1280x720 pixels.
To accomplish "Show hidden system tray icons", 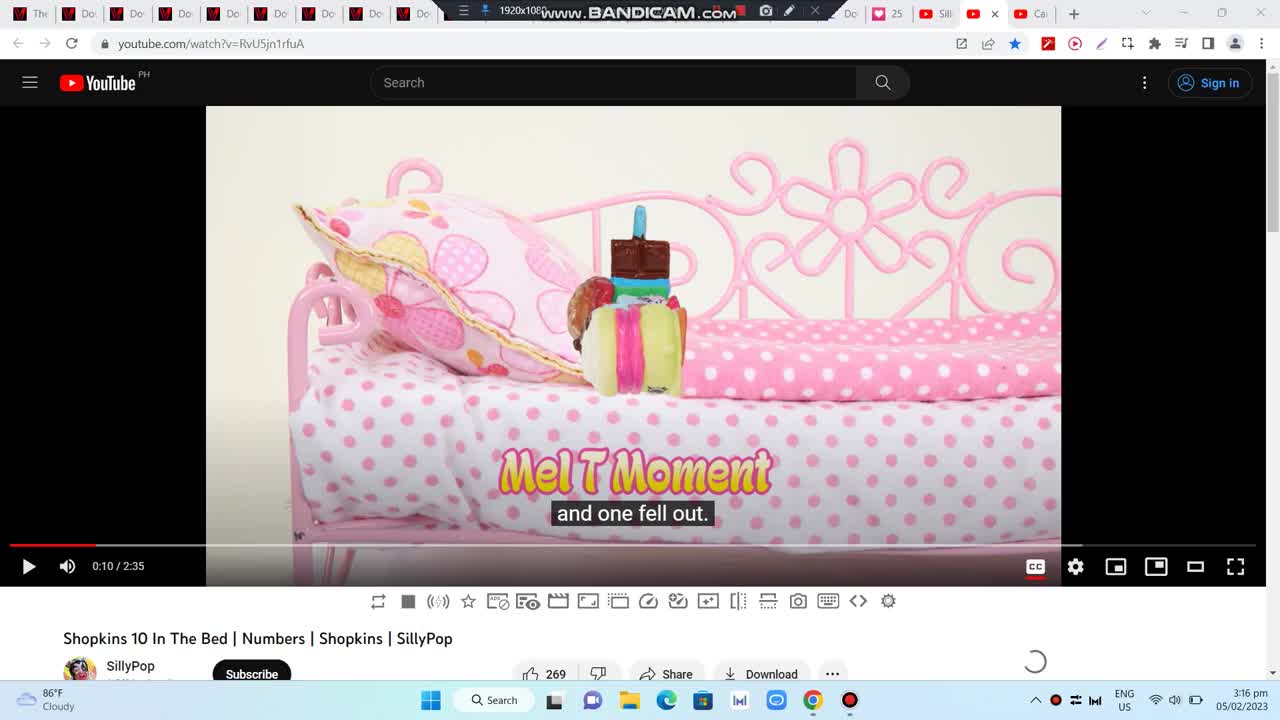I will click(1035, 700).
